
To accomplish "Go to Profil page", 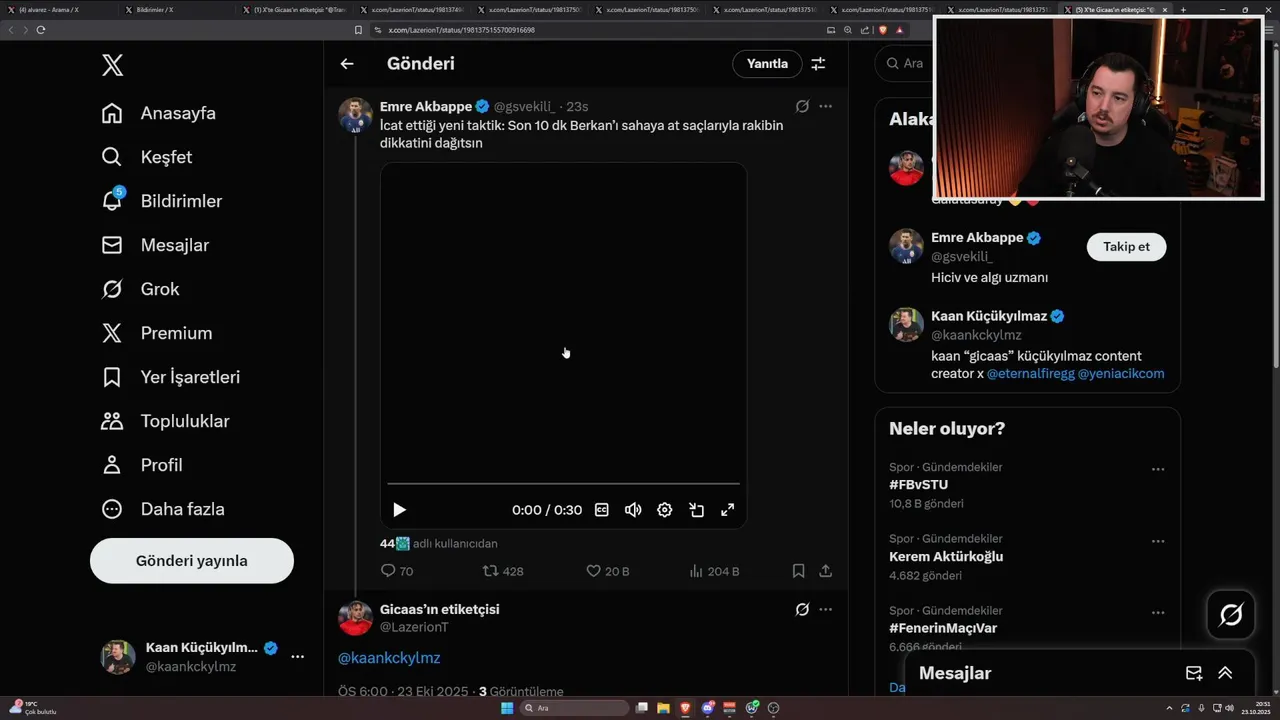I will coord(143,465).
